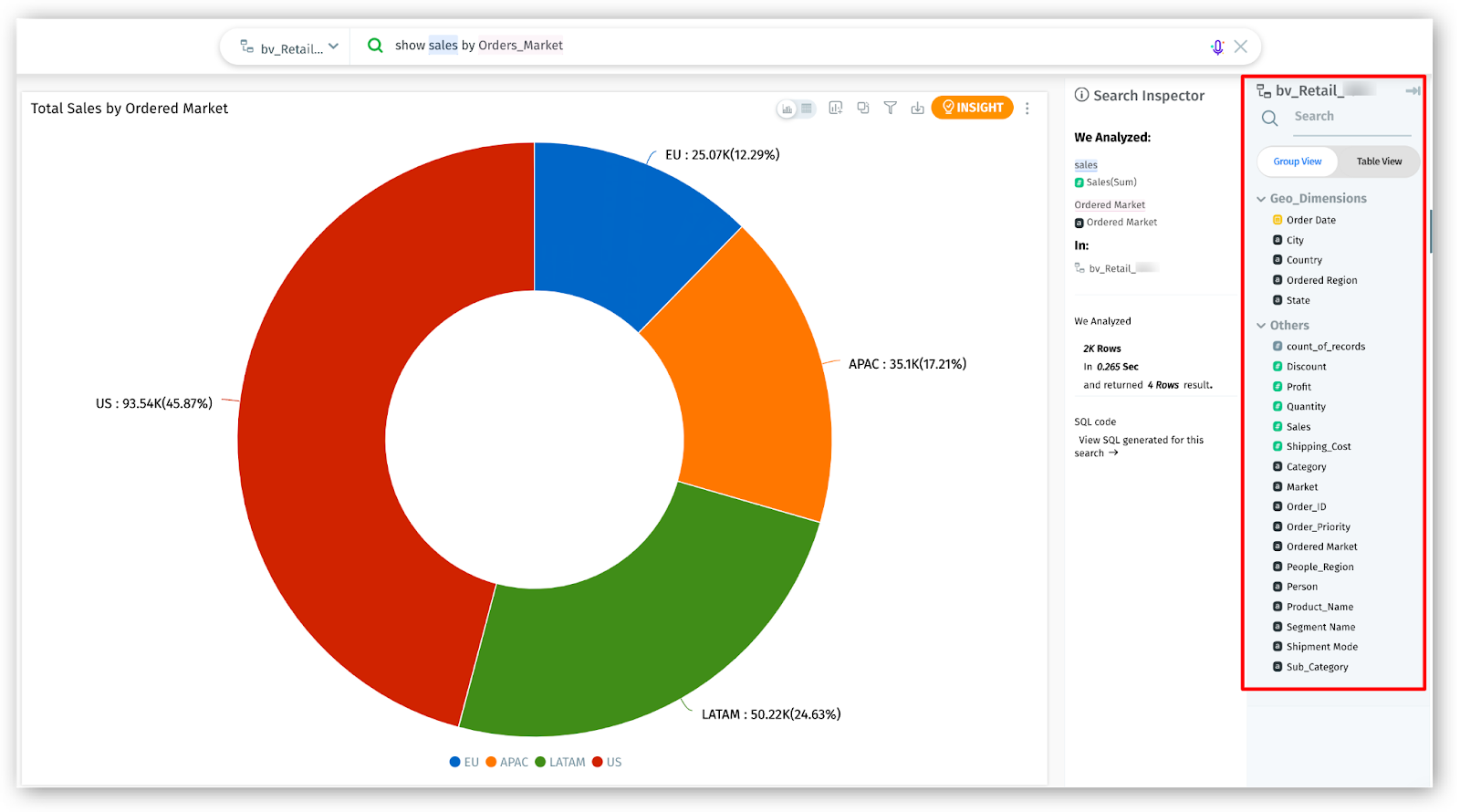Click the bv_Retail header icon in field panel
Image resolution: width=1460 pixels, height=812 pixels.
(1264, 91)
